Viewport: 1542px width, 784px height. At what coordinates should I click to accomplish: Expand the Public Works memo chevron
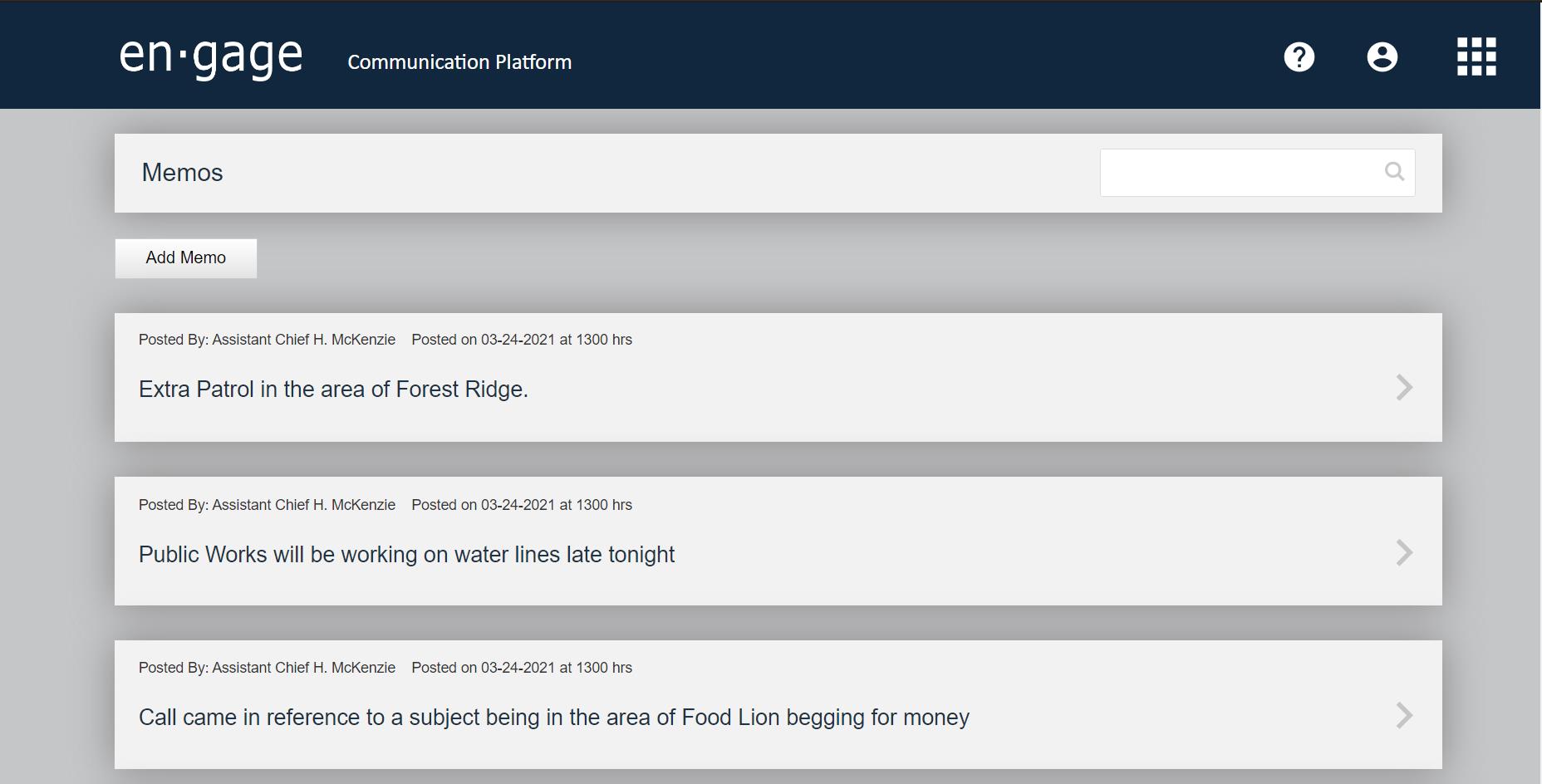click(x=1404, y=552)
